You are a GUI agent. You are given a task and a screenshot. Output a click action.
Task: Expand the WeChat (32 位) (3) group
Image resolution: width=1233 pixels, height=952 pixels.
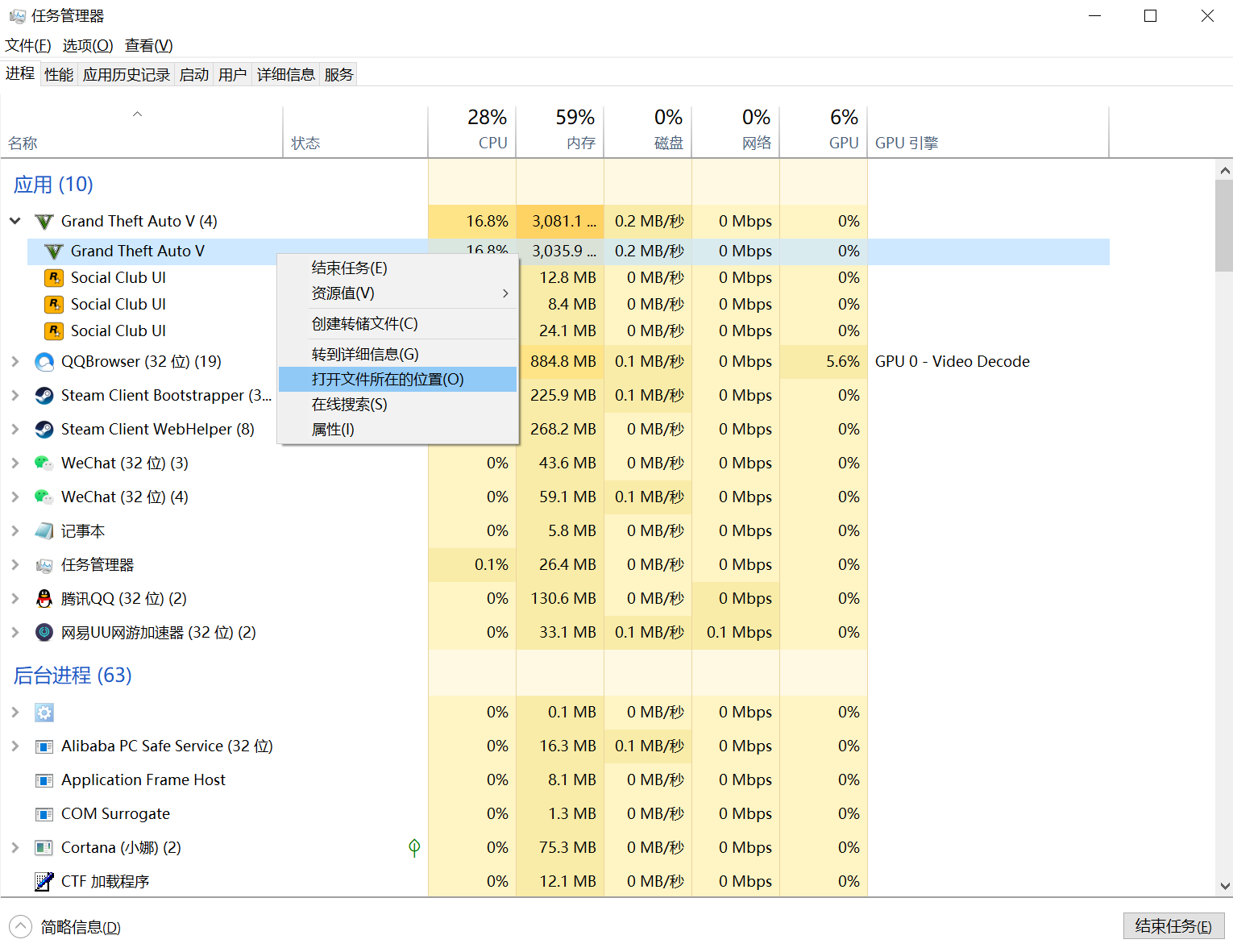15,464
